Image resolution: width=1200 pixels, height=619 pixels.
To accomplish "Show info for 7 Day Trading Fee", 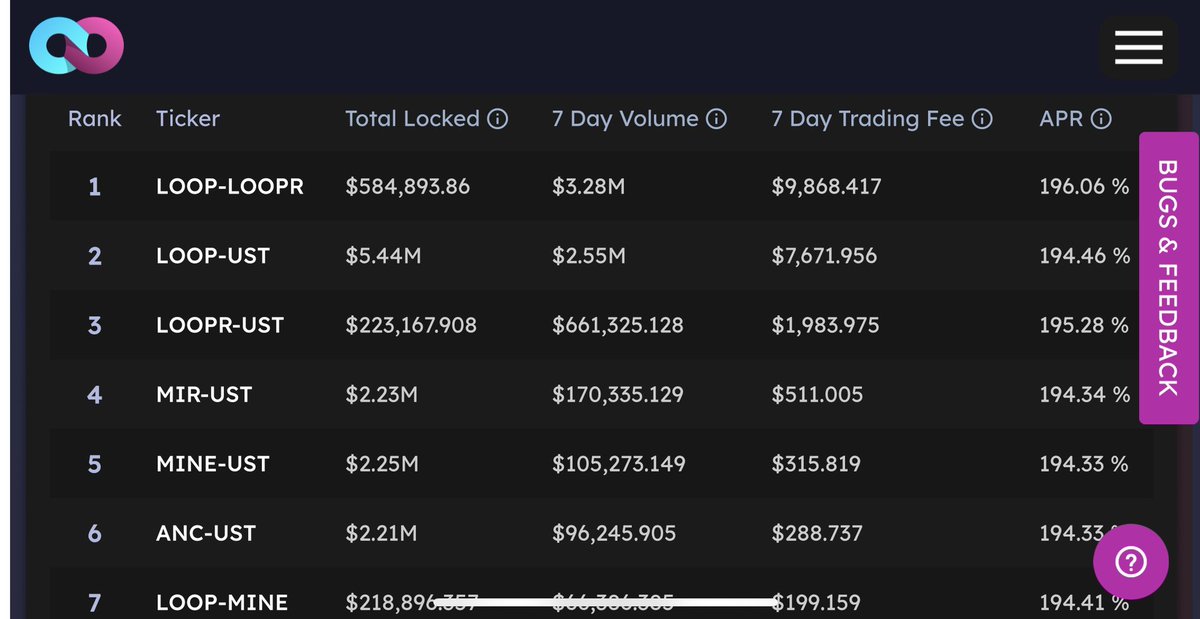I will (982, 119).
